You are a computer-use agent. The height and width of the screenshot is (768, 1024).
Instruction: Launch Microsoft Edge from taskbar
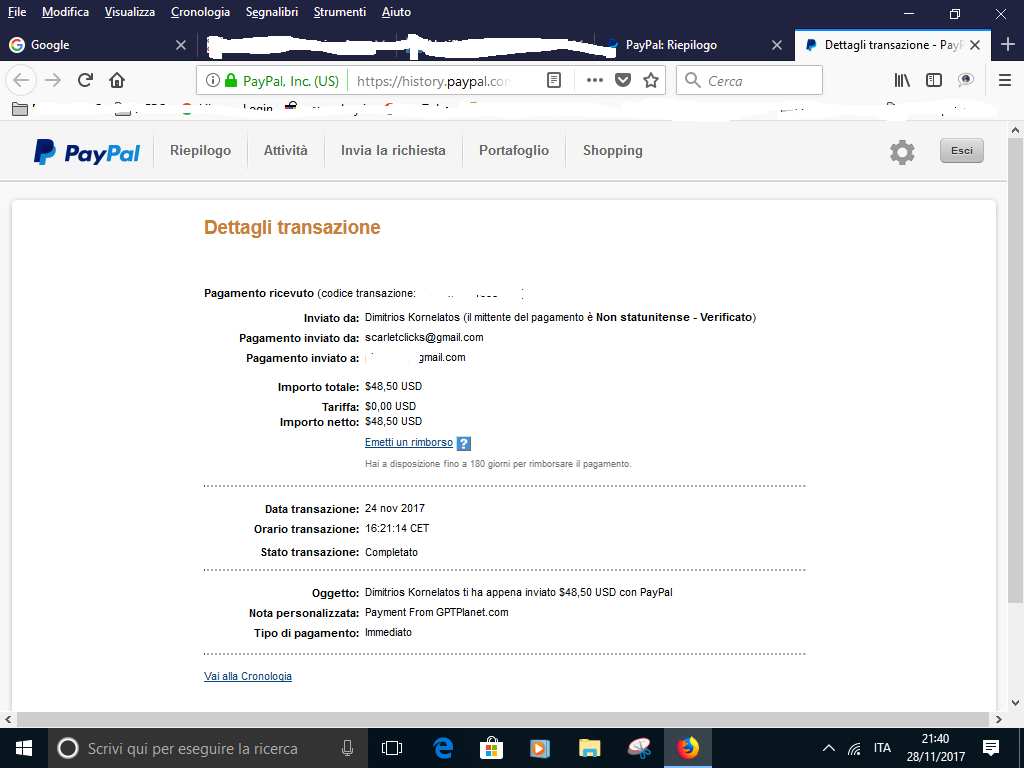tap(443, 748)
